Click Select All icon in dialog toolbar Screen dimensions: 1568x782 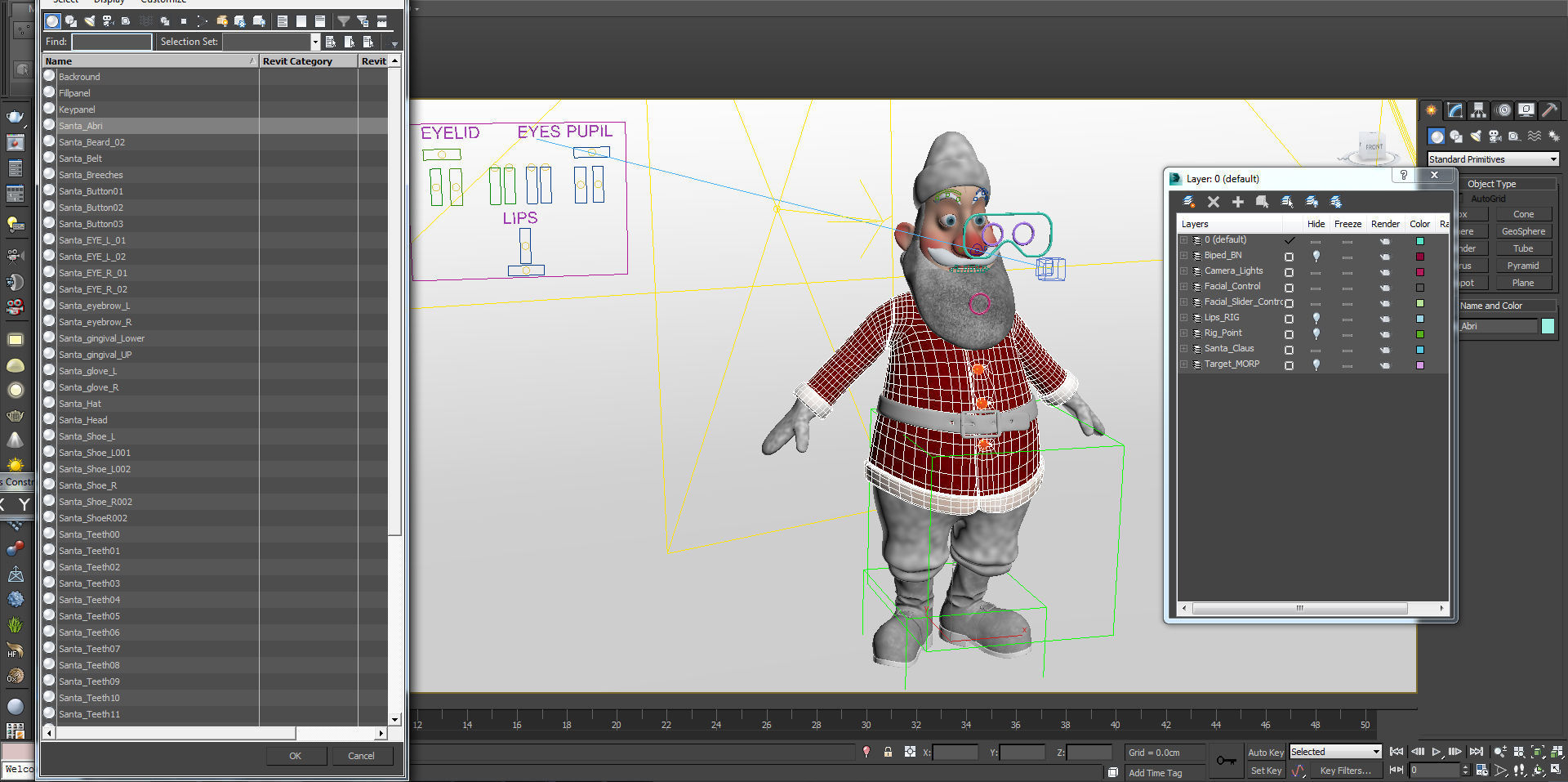(282, 21)
